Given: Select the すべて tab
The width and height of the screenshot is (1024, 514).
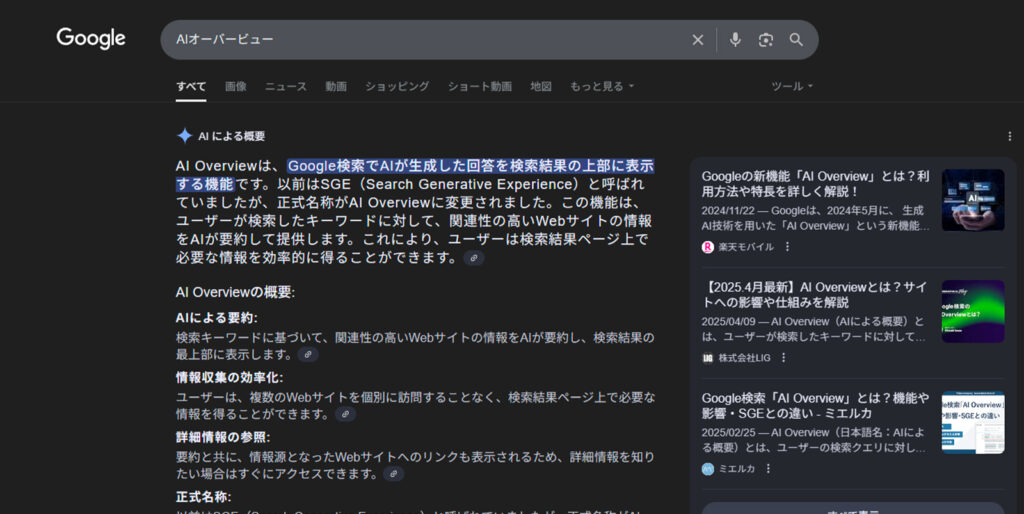Looking at the screenshot, I should 191,86.
